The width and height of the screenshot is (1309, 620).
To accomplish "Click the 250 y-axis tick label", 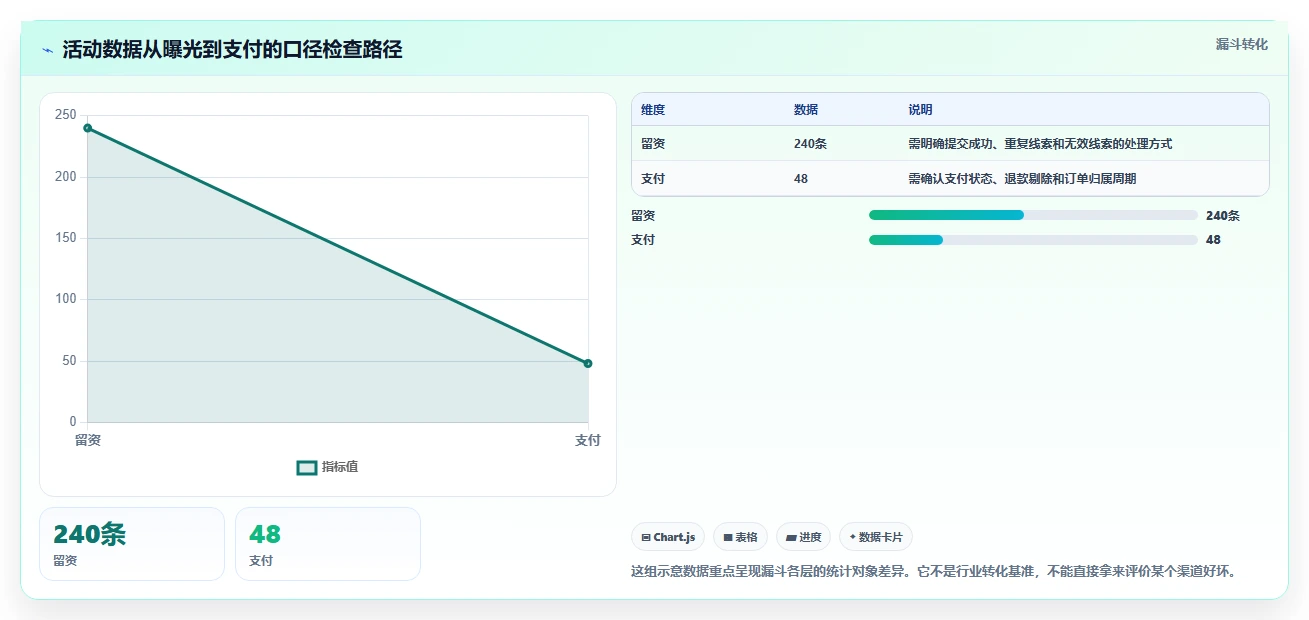I will tap(66, 115).
